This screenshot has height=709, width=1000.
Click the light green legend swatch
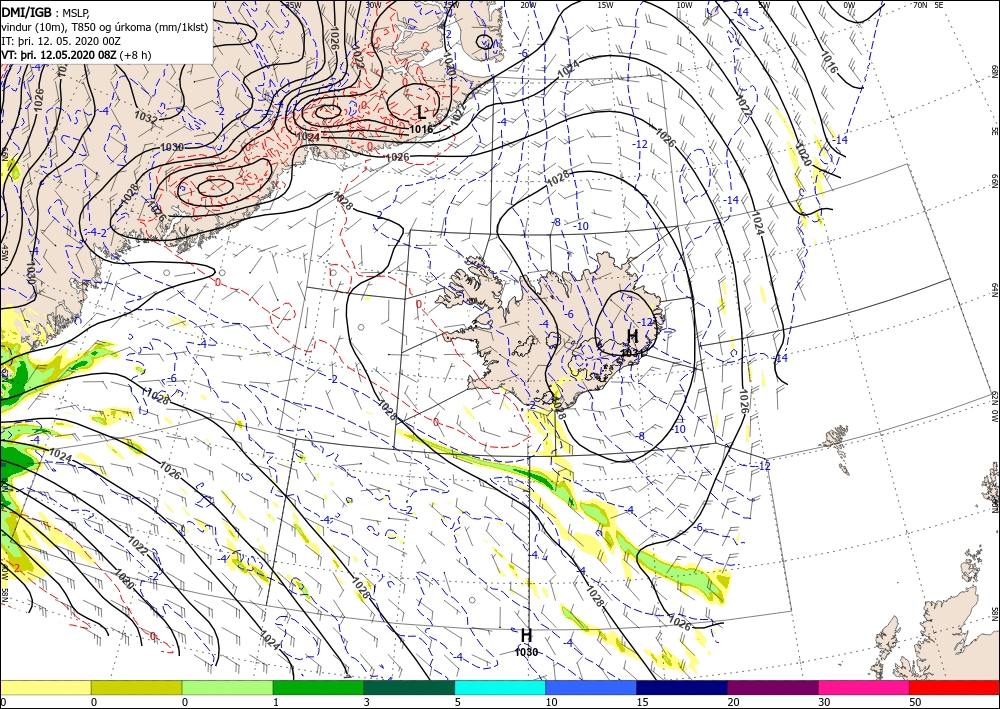[228, 687]
